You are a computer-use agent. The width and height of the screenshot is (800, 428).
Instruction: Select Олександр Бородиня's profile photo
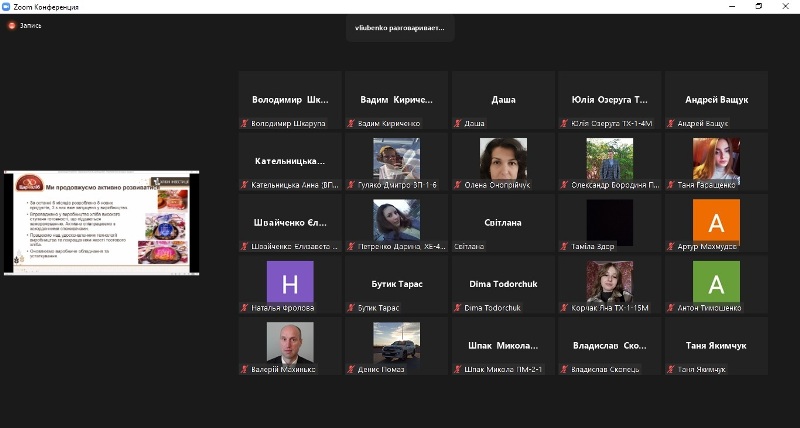(x=610, y=159)
